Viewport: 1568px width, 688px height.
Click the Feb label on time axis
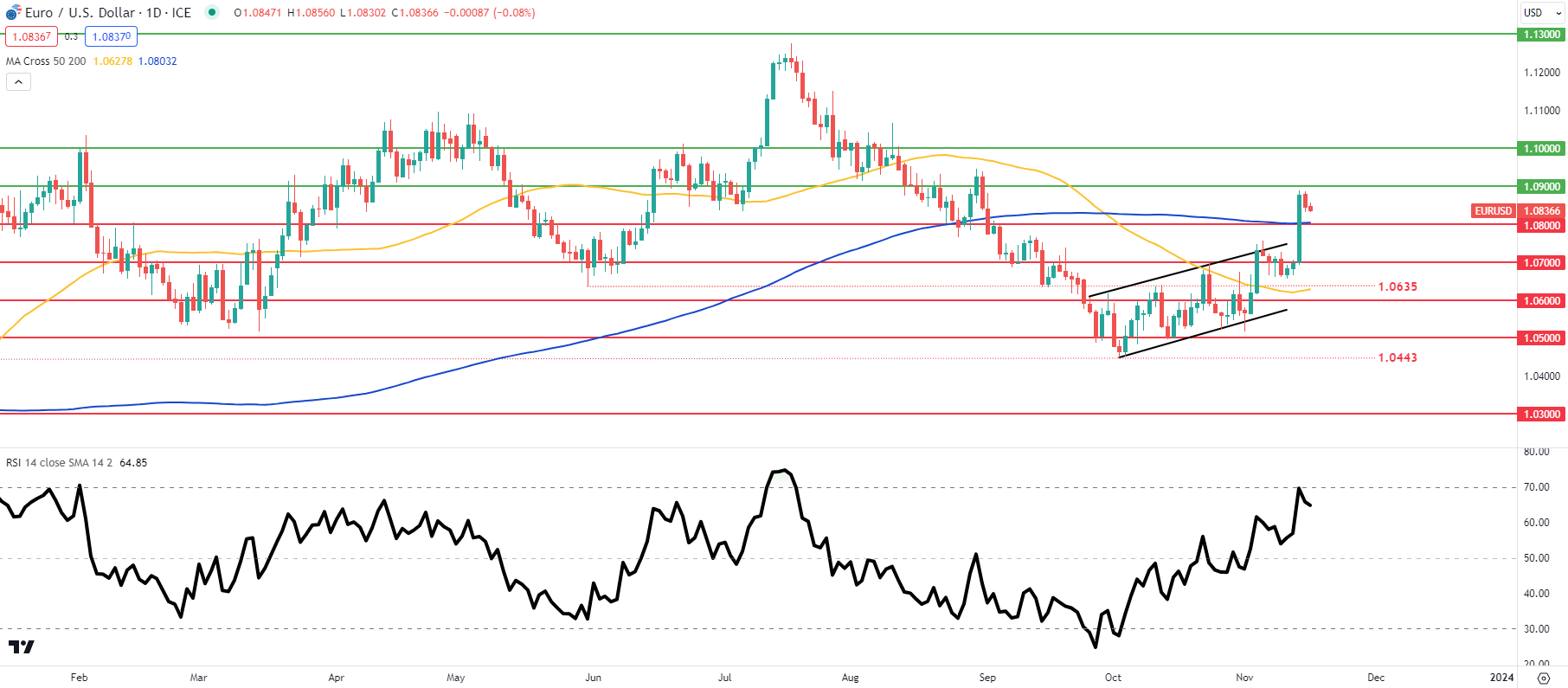(79, 678)
